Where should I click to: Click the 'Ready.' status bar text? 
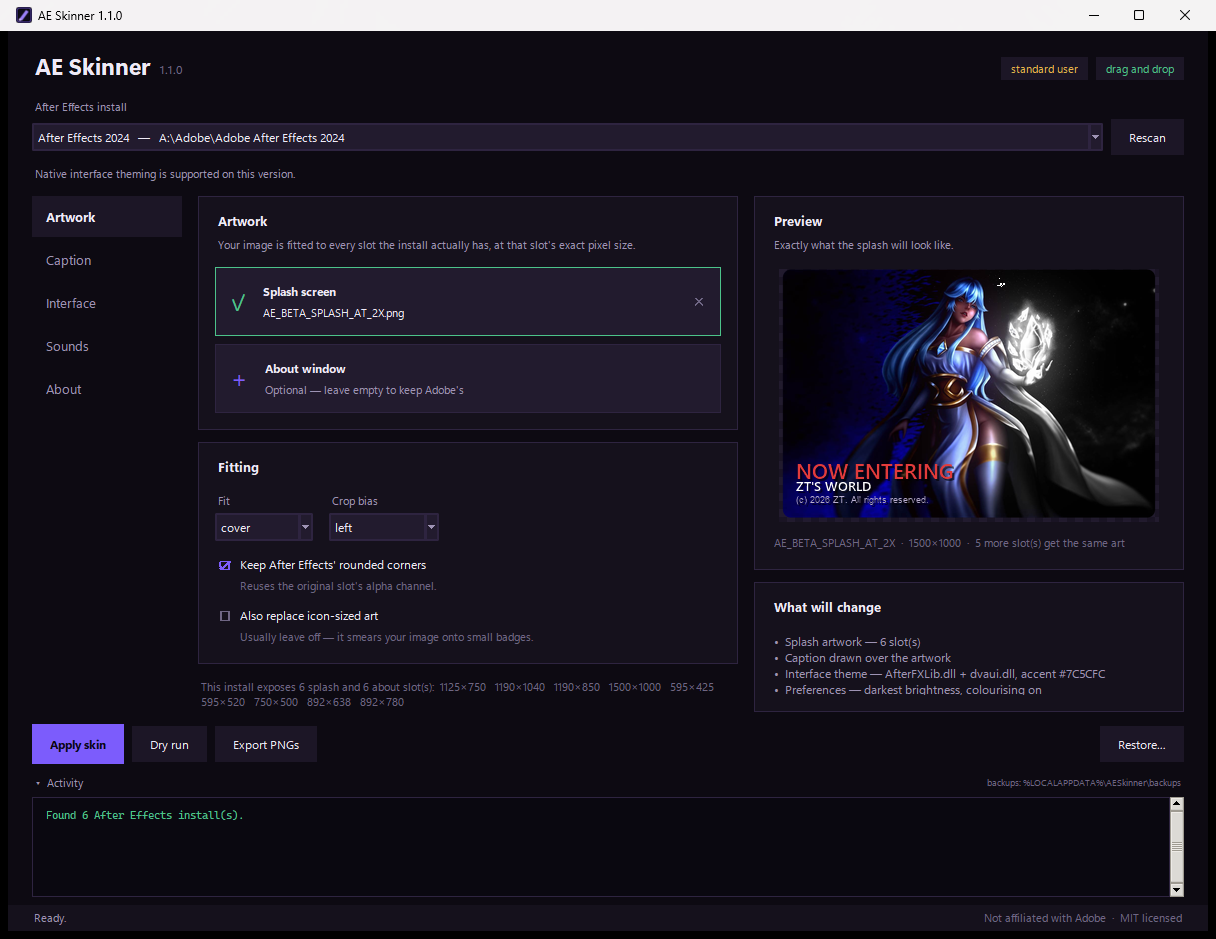(50, 918)
